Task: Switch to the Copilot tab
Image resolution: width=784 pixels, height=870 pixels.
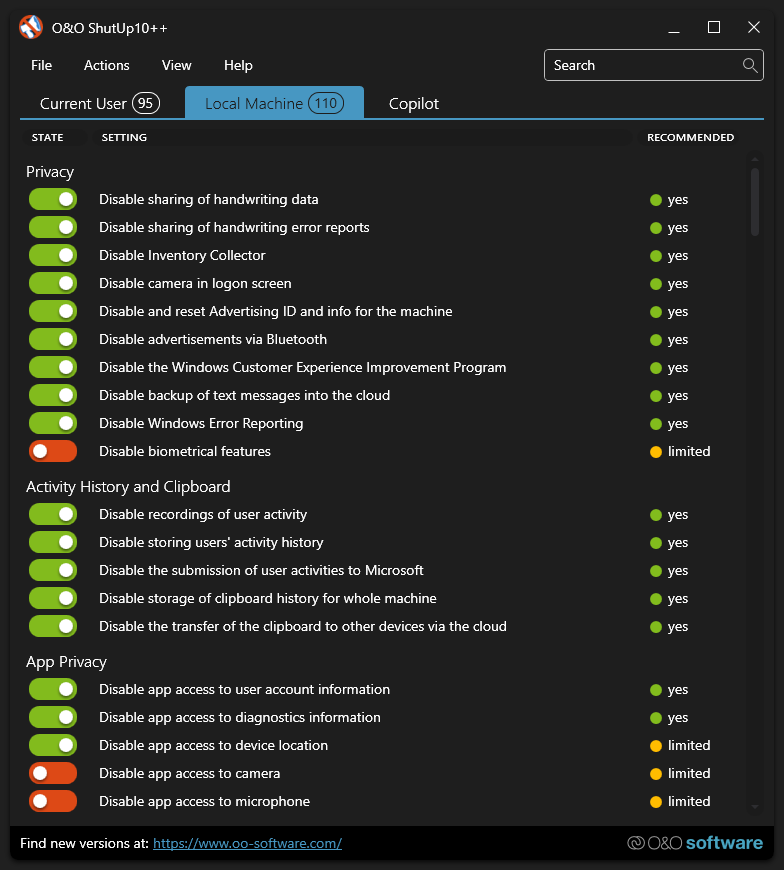Action: [414, 104]
